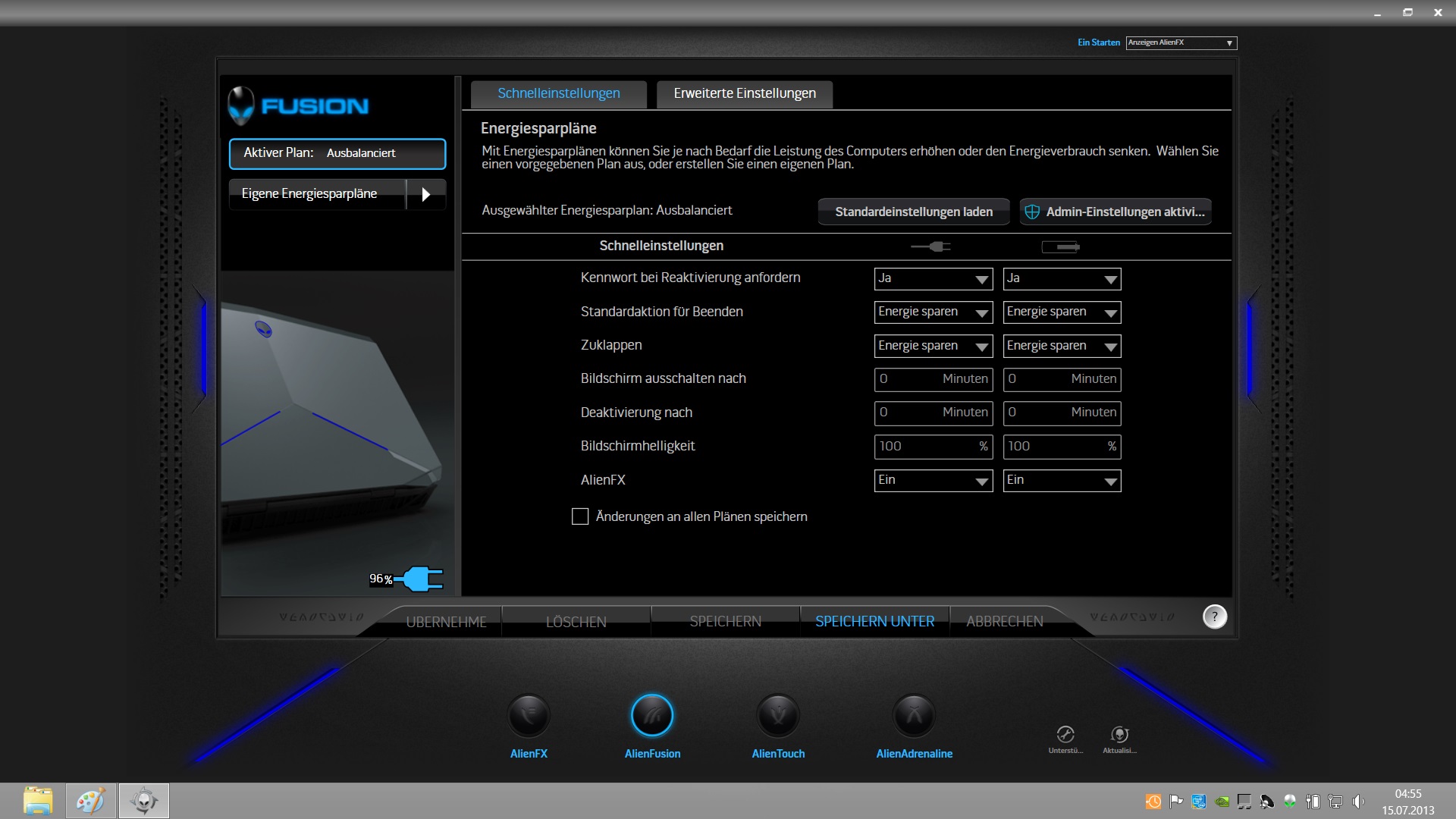The width and height of the screenshot is (1456, 819).
Task: Open the AlienTouch module icon
Action: (x=778, y=716)
